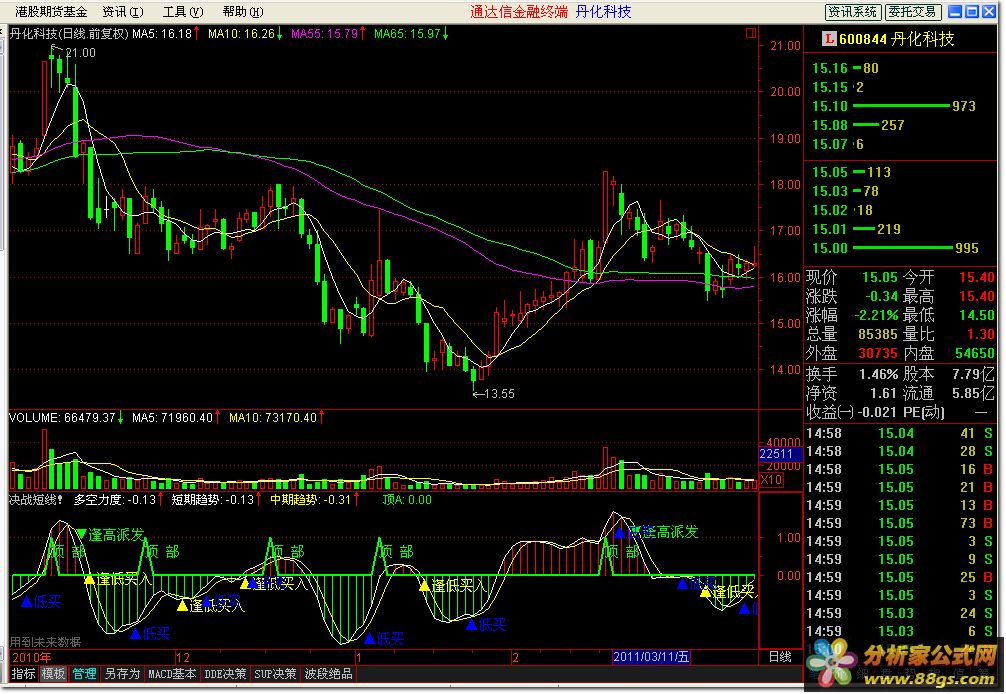
Task: Click the 14:59 trade row with 73 B
Action: pos(899,523)
